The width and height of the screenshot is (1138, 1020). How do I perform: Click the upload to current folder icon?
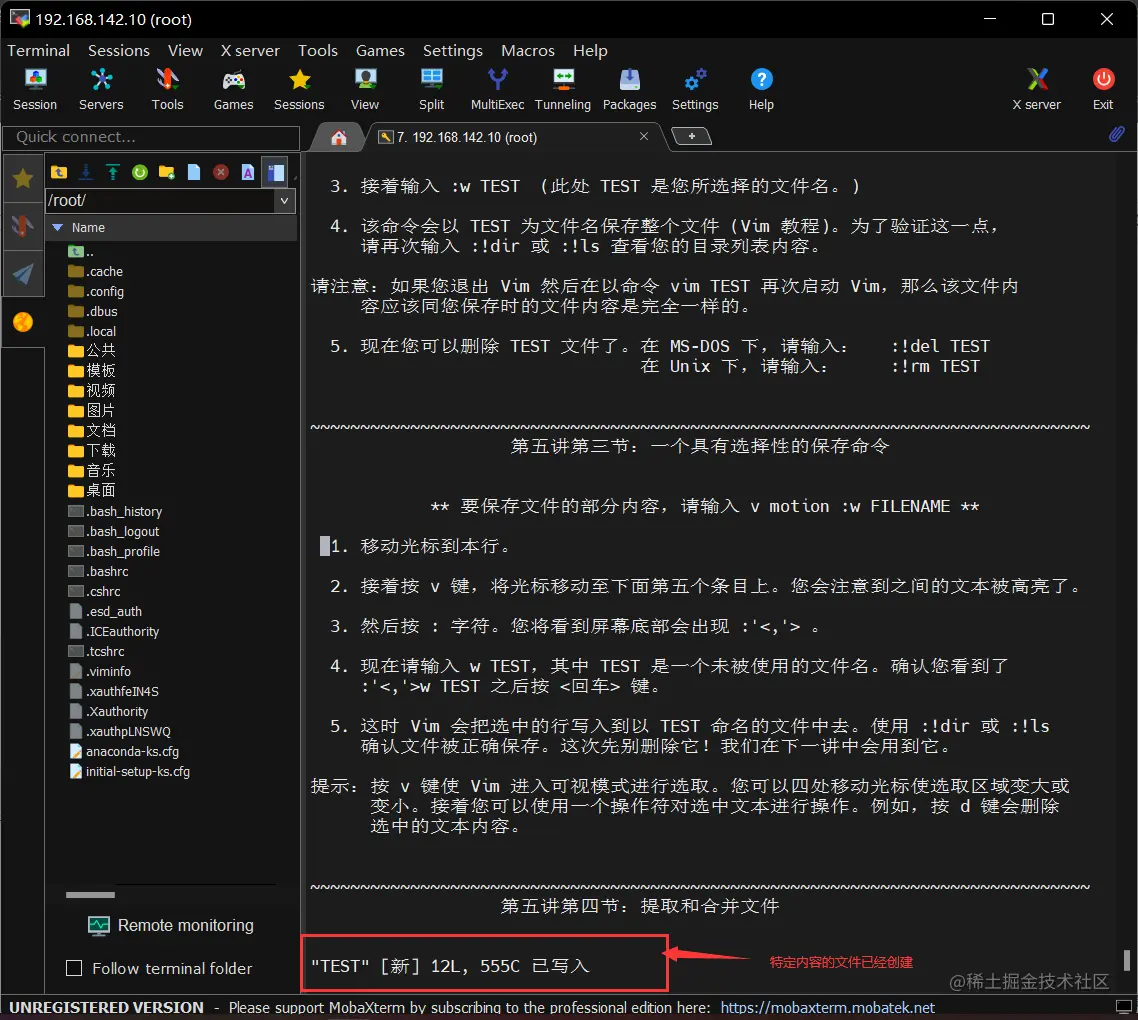pyautogui.click(x=112, y=172)
